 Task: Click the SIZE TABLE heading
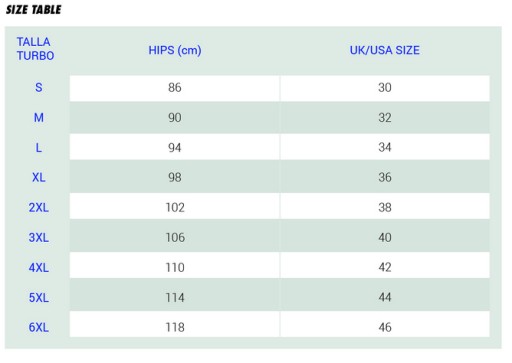[33, 10]
